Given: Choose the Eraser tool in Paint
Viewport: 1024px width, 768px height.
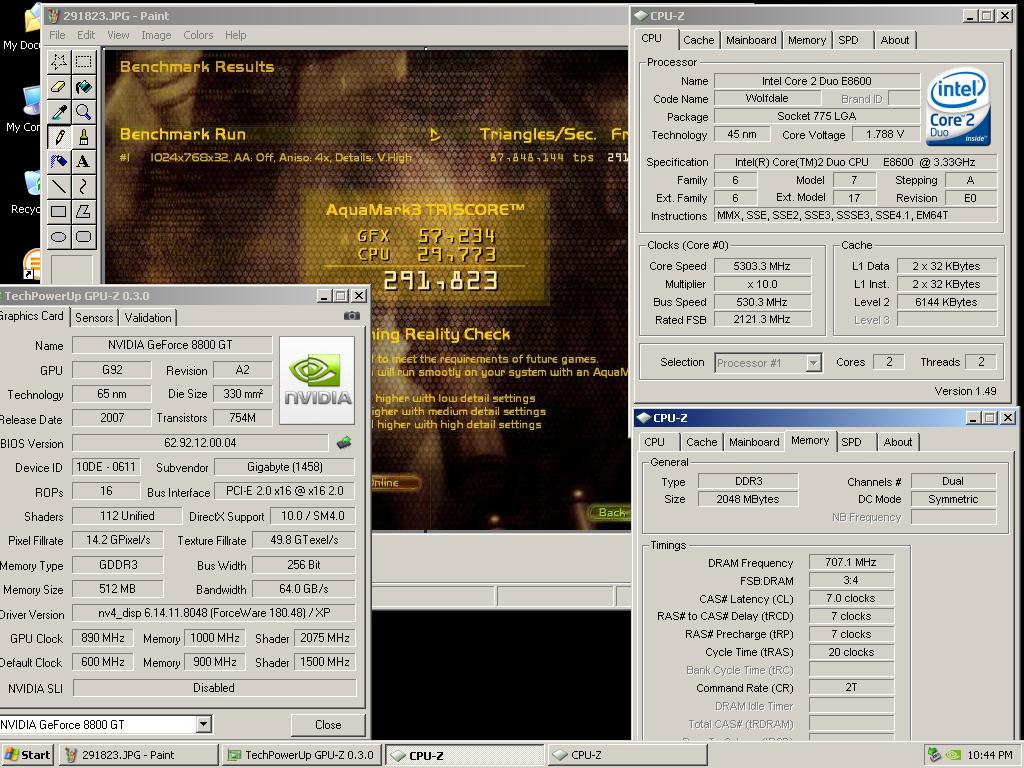Looking at the screenshot, I should click(59, 87).
